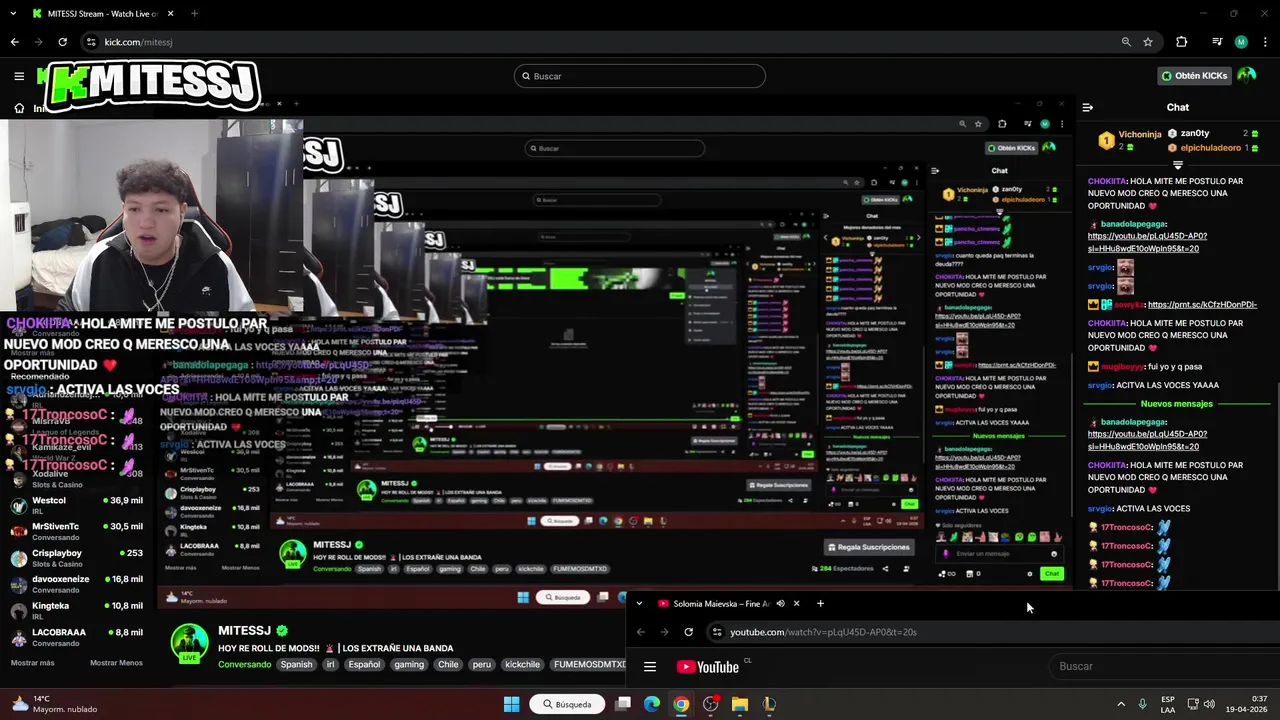Viewport: 1280px width, 720px height.
Task: Select the gaming tag
Action: click(x=409, y=664)
